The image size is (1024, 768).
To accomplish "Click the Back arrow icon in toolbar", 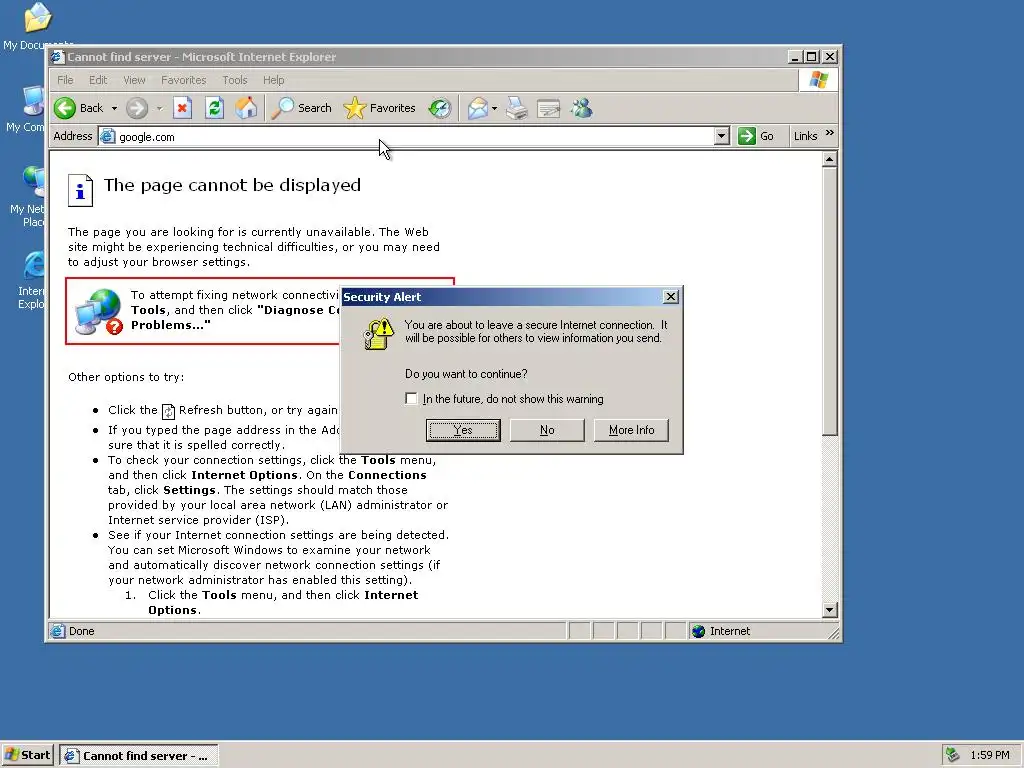I will [x=65, y=108].
